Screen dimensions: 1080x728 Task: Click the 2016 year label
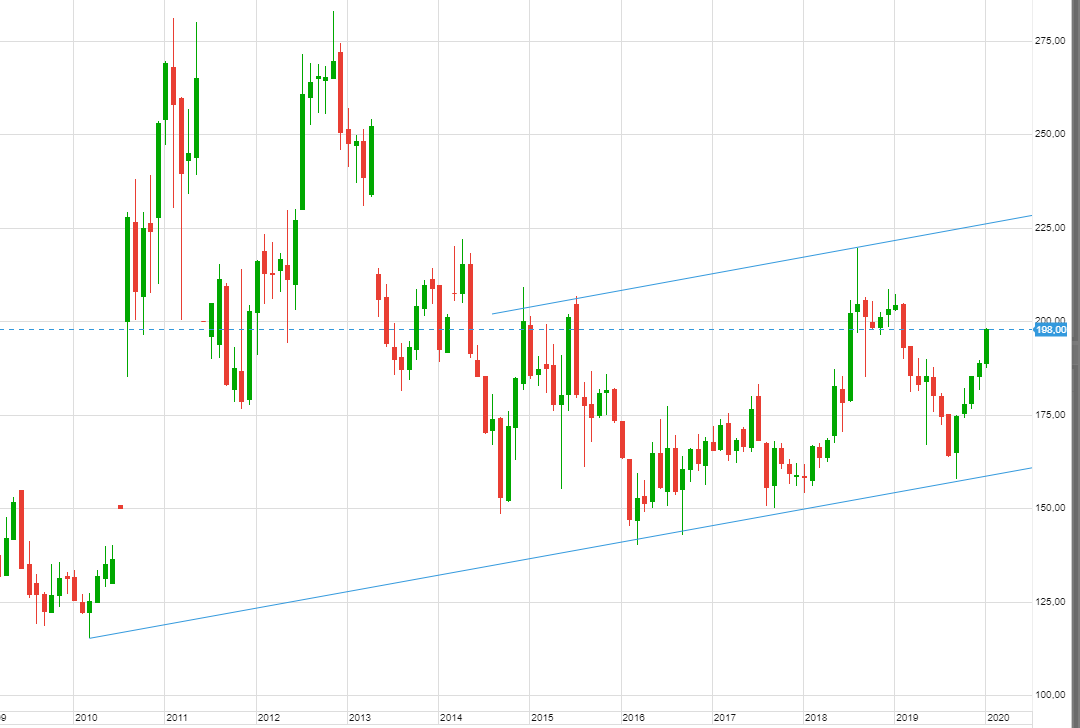click(633, 718)
